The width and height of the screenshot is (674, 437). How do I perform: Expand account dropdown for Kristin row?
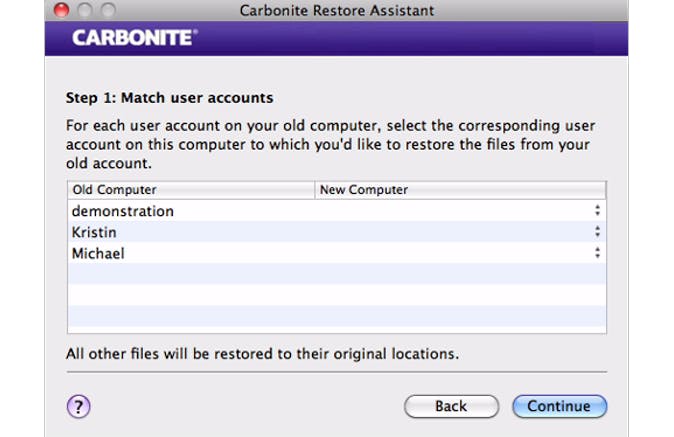pos(597,232)
